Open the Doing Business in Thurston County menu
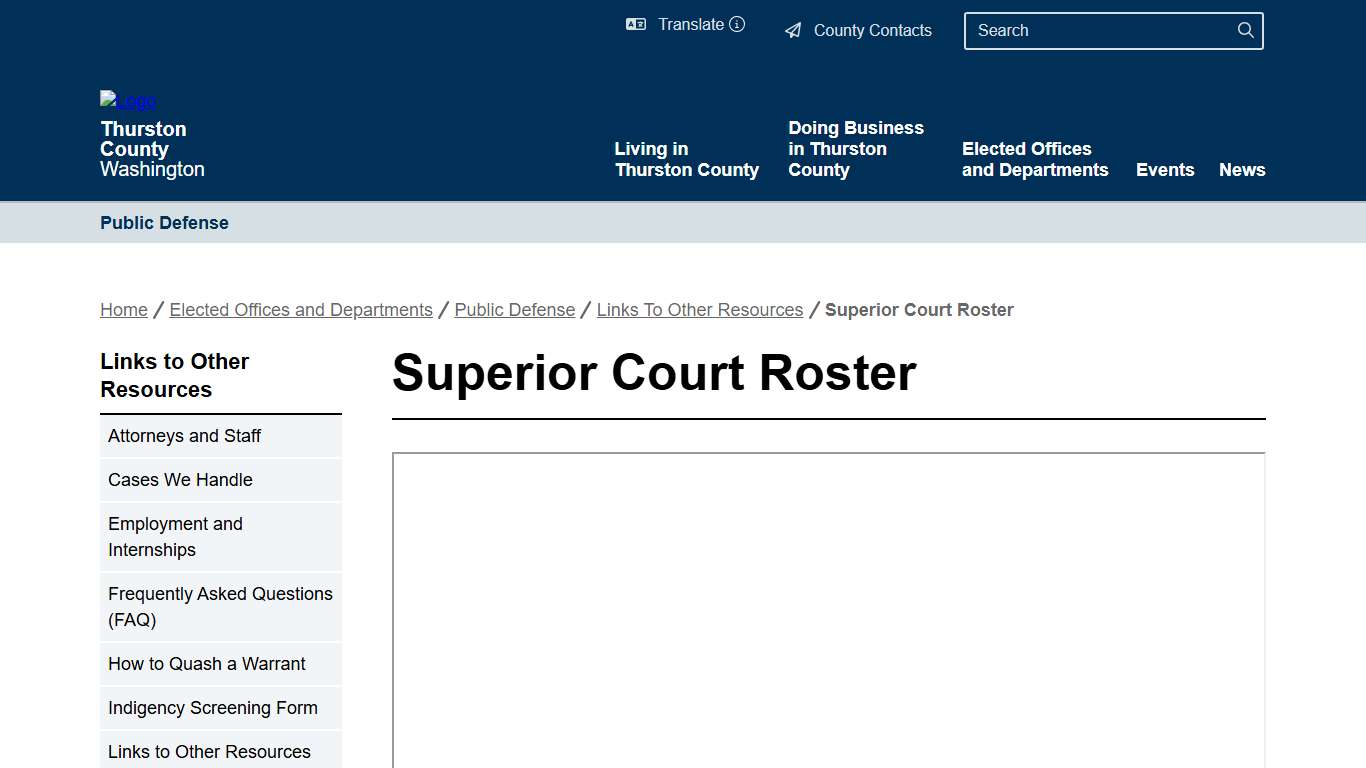 click(x=856, y=148)
